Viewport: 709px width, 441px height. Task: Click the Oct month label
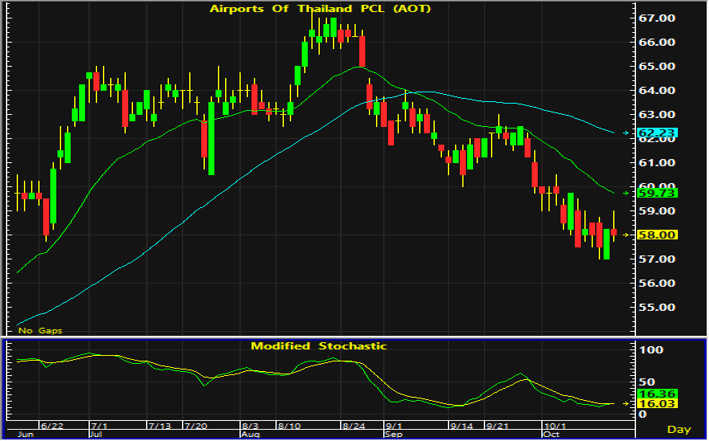[x=551, y=435]
